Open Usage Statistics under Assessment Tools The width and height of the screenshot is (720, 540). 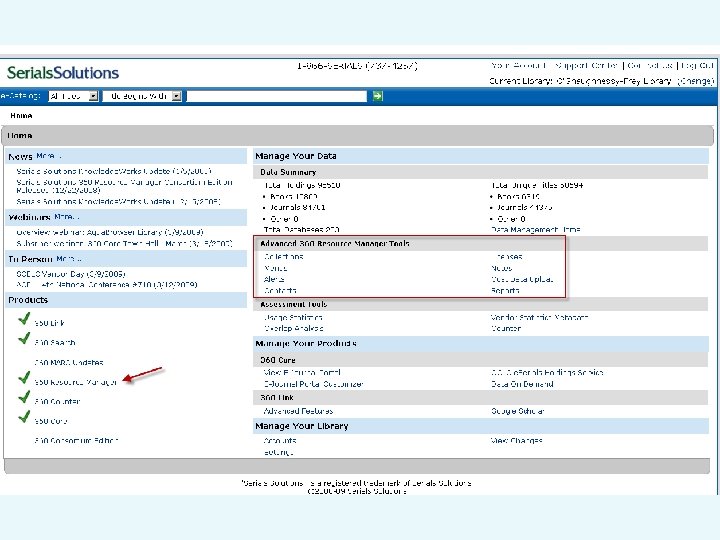[x=293, y=317]
